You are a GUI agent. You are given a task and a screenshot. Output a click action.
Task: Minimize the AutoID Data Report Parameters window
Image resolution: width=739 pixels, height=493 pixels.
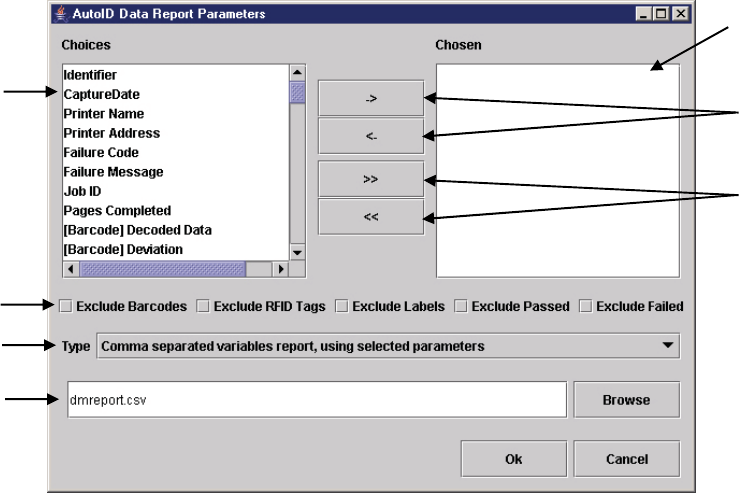click(x=643, y=14)
